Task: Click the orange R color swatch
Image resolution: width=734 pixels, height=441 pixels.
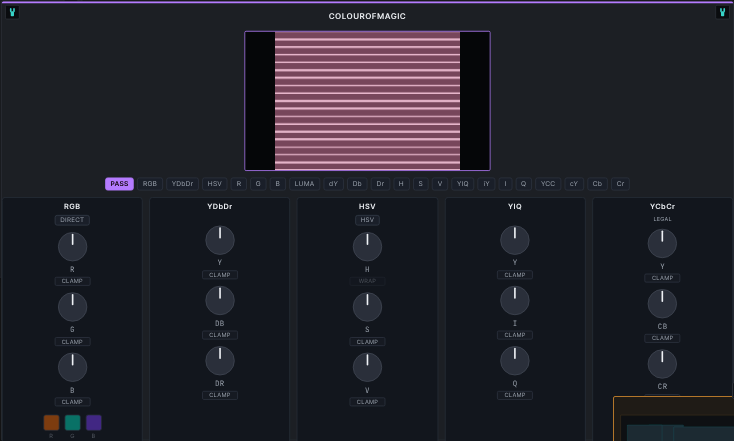Action: tap(51, 422)
